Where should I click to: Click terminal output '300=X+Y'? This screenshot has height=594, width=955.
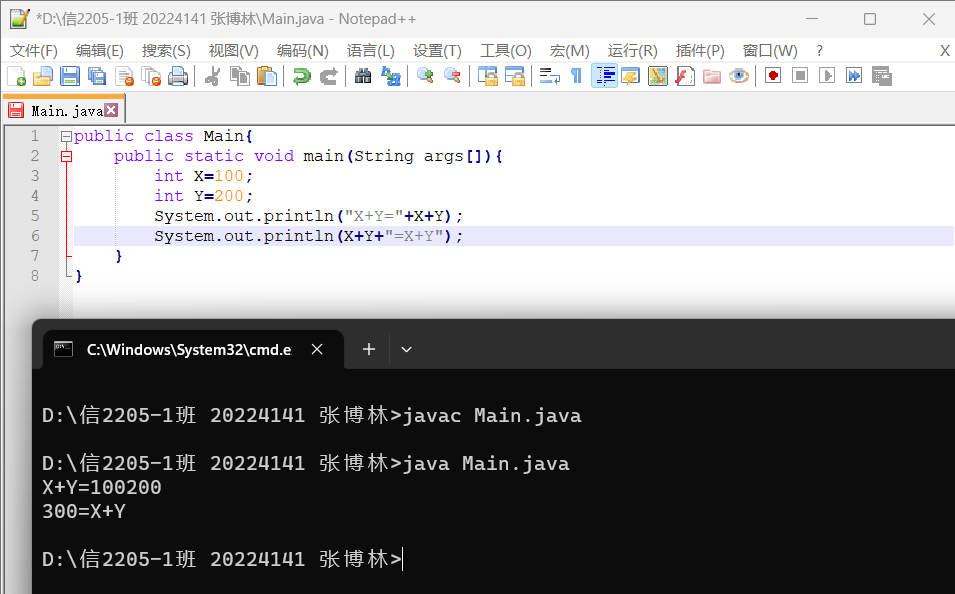pyautogui.click(x=83, y=511)
